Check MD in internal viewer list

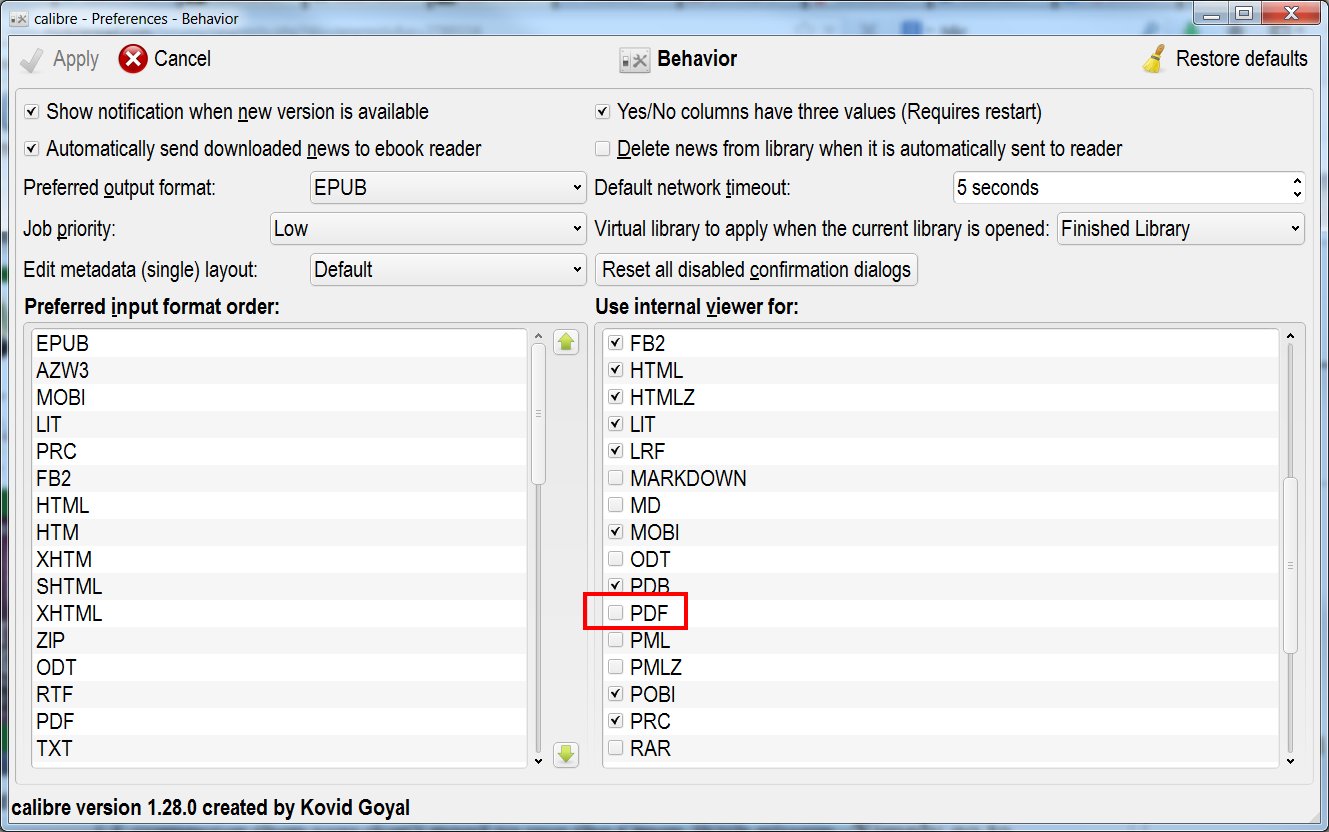coord(616,505)
